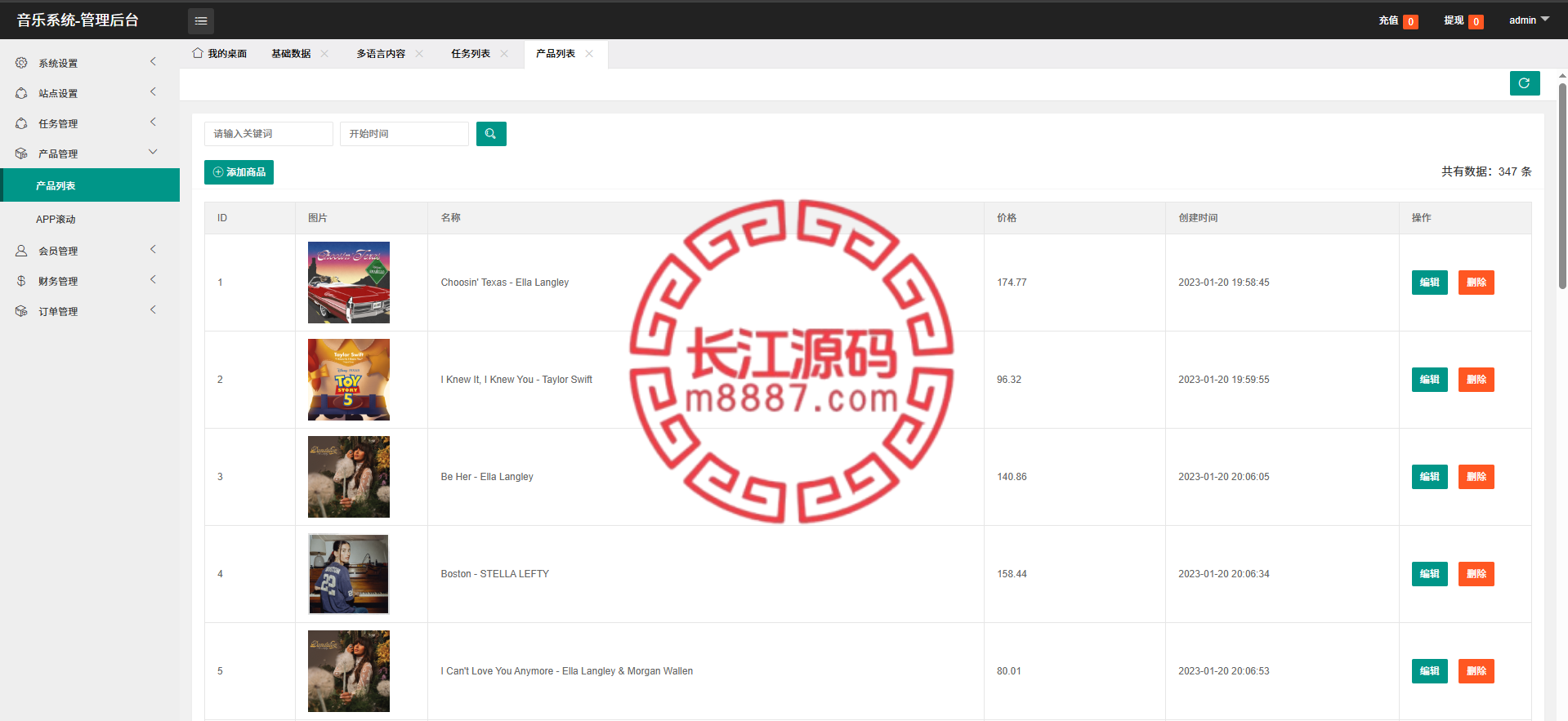Open the Be Her album thumbnail
This screenshot has height=721, width=1568.
click(349, 477)
